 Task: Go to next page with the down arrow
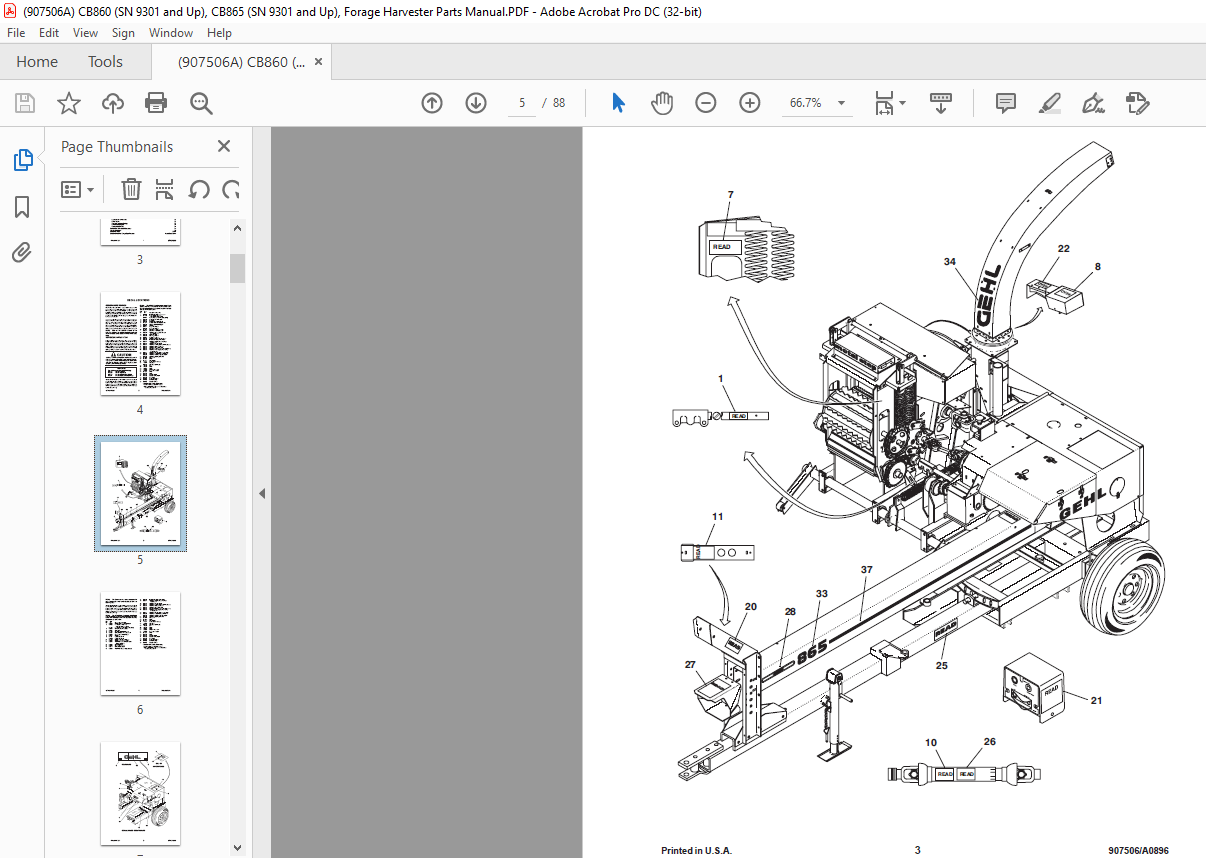pos(476,103)
